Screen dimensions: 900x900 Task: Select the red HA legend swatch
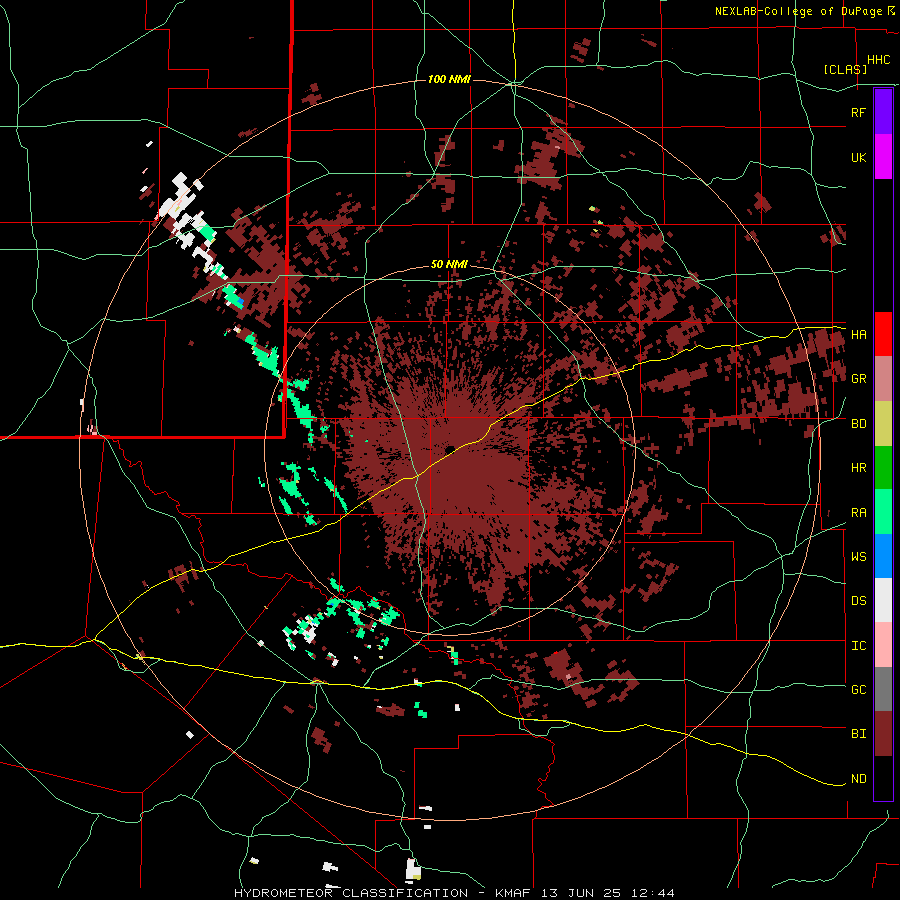883,334
